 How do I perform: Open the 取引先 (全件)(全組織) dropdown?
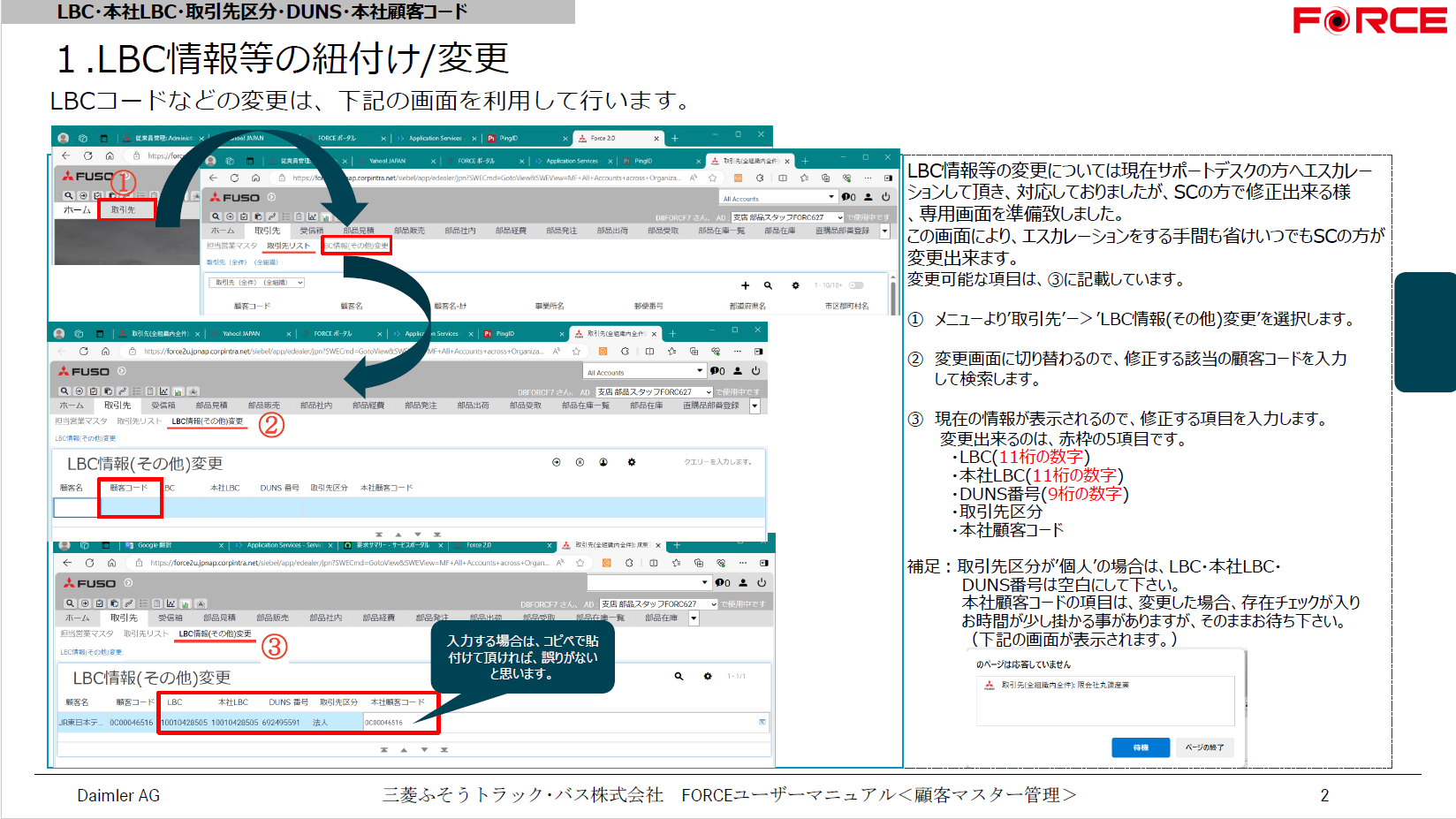[257, 283]
